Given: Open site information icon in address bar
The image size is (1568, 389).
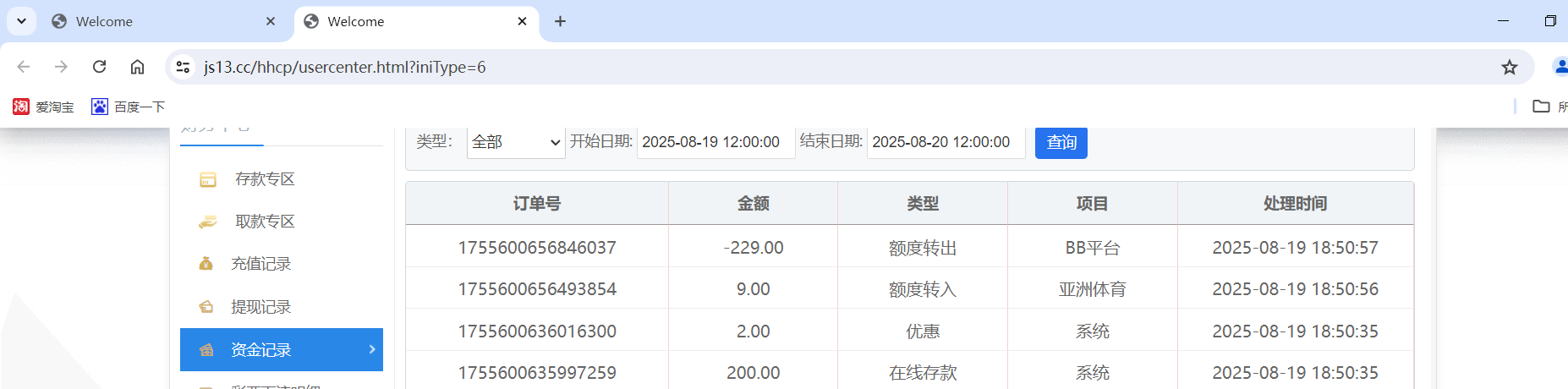Looking at the screenshot, I should pyautogui.click(x=182, y=67).
